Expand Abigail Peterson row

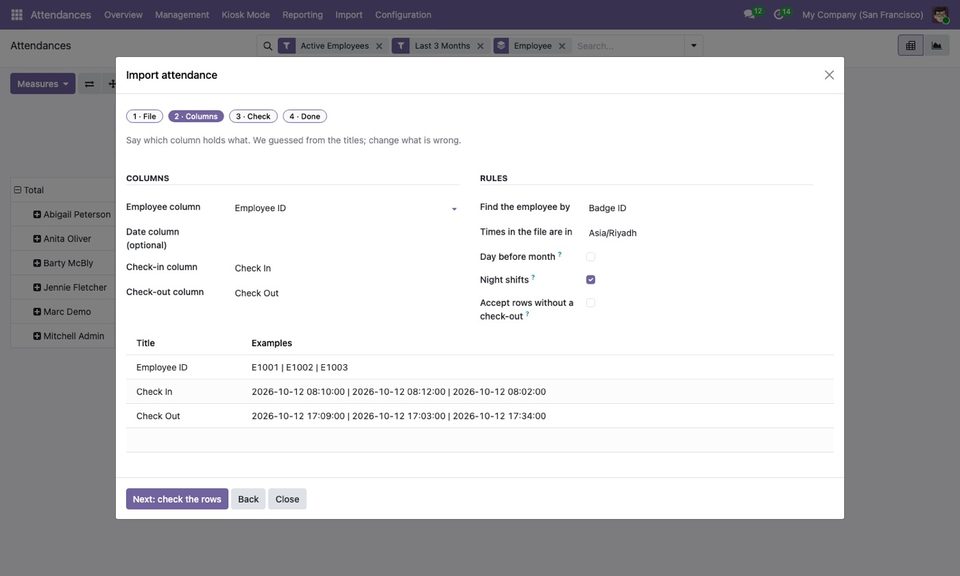pyautogui.click(x=37, y=214)
